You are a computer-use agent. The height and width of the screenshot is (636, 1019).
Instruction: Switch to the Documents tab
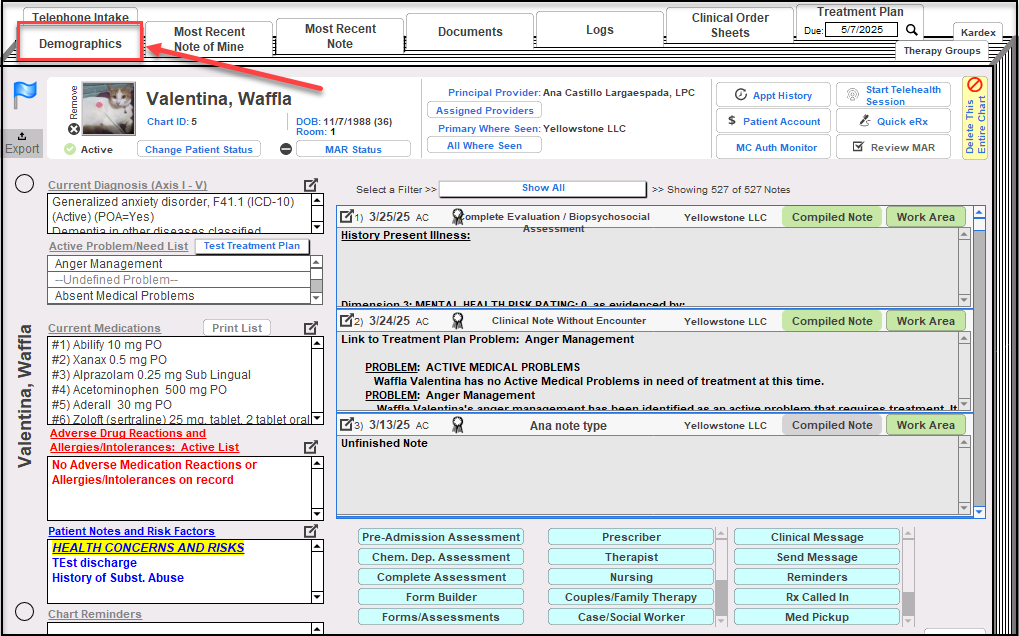pos(470,32)
